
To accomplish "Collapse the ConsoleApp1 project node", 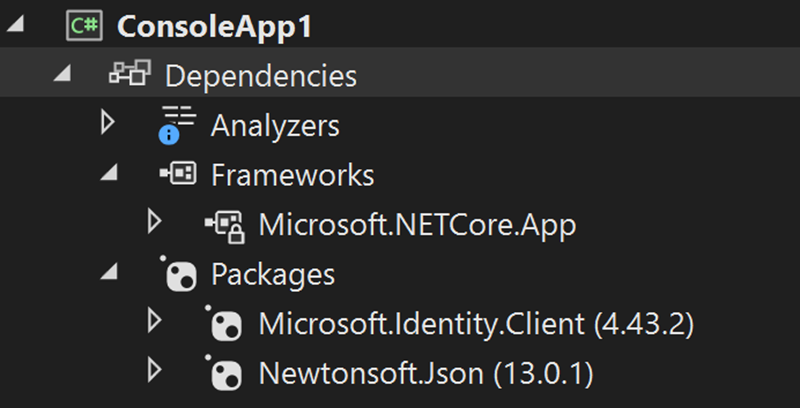I will pos(16,24).
